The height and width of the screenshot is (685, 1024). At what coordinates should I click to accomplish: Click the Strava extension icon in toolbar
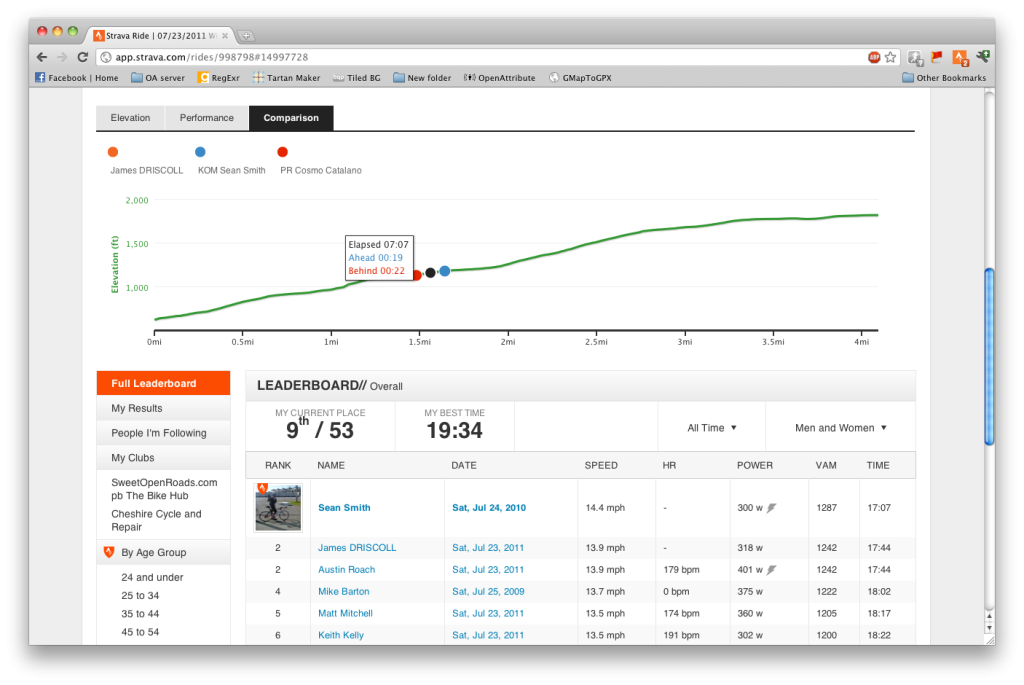click(x=958, y=57)
